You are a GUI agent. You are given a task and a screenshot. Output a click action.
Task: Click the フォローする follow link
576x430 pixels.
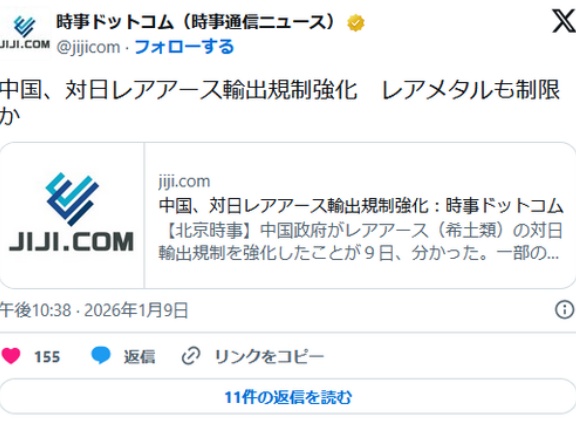184,47
